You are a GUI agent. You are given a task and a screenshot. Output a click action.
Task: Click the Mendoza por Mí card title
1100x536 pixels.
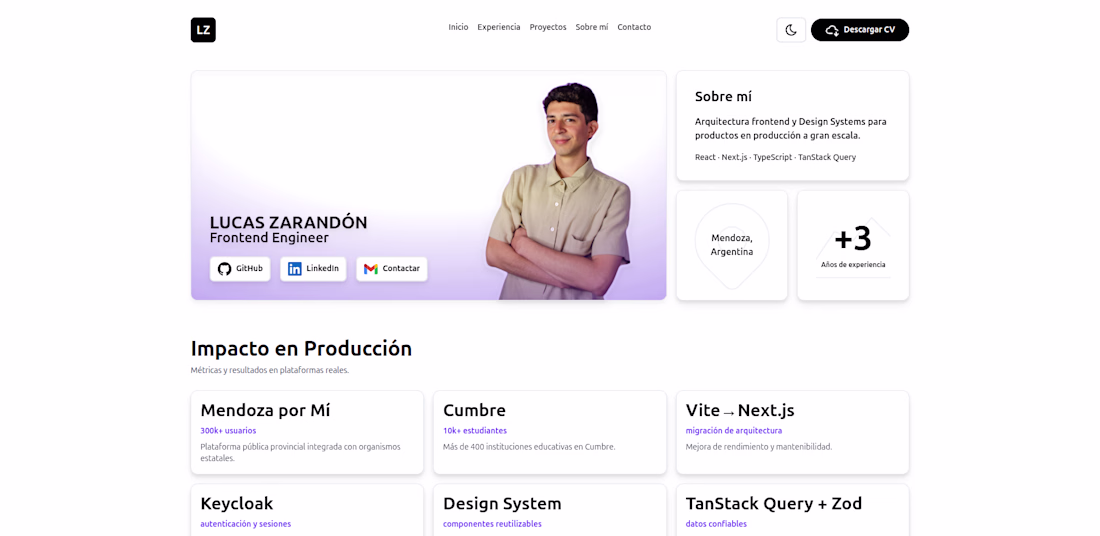coord(265,410)
